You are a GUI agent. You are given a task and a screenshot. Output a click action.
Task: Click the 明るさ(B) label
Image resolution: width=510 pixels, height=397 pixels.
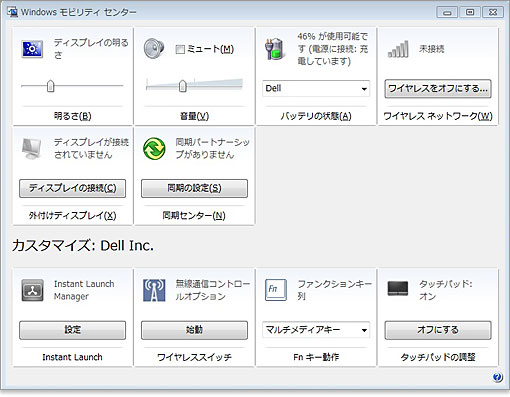pos(73,116)
